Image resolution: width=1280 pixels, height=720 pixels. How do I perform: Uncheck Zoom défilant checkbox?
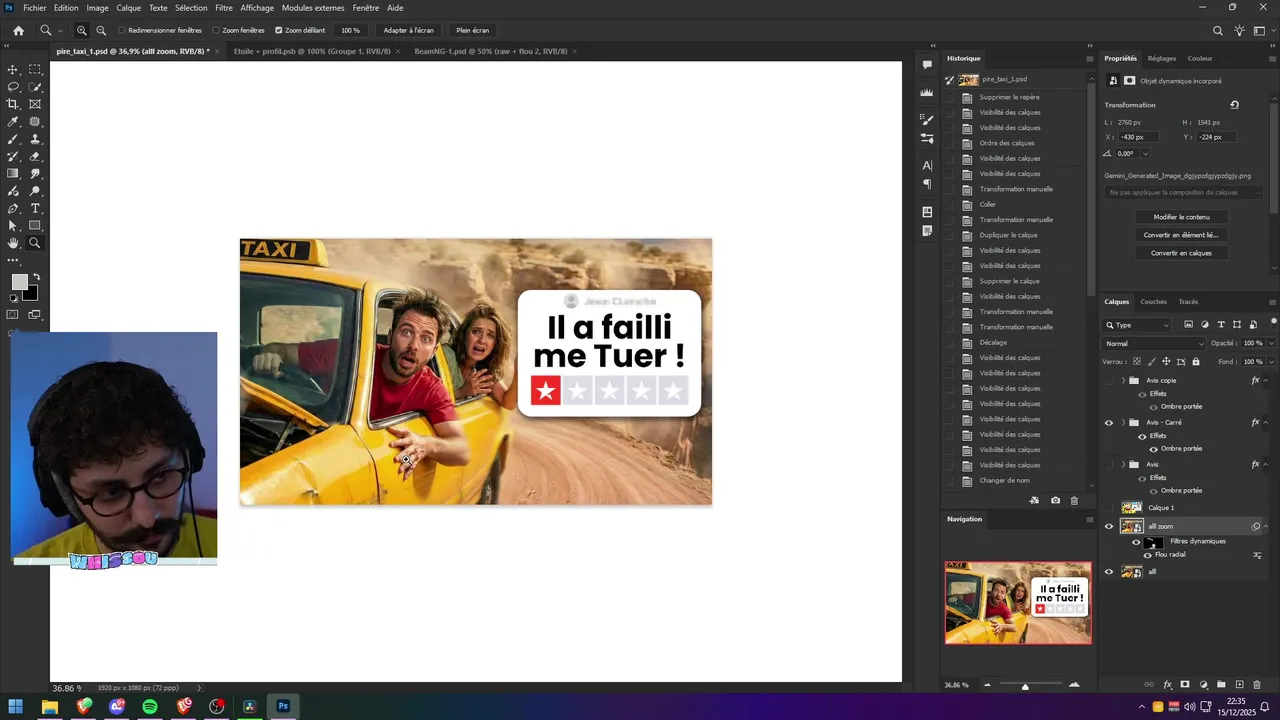click(x=278, y=31)
